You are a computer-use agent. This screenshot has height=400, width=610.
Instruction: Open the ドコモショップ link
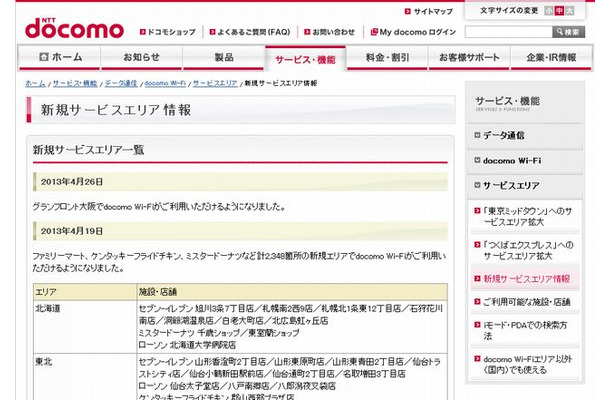pyautogui.click(x=171, y=32)
